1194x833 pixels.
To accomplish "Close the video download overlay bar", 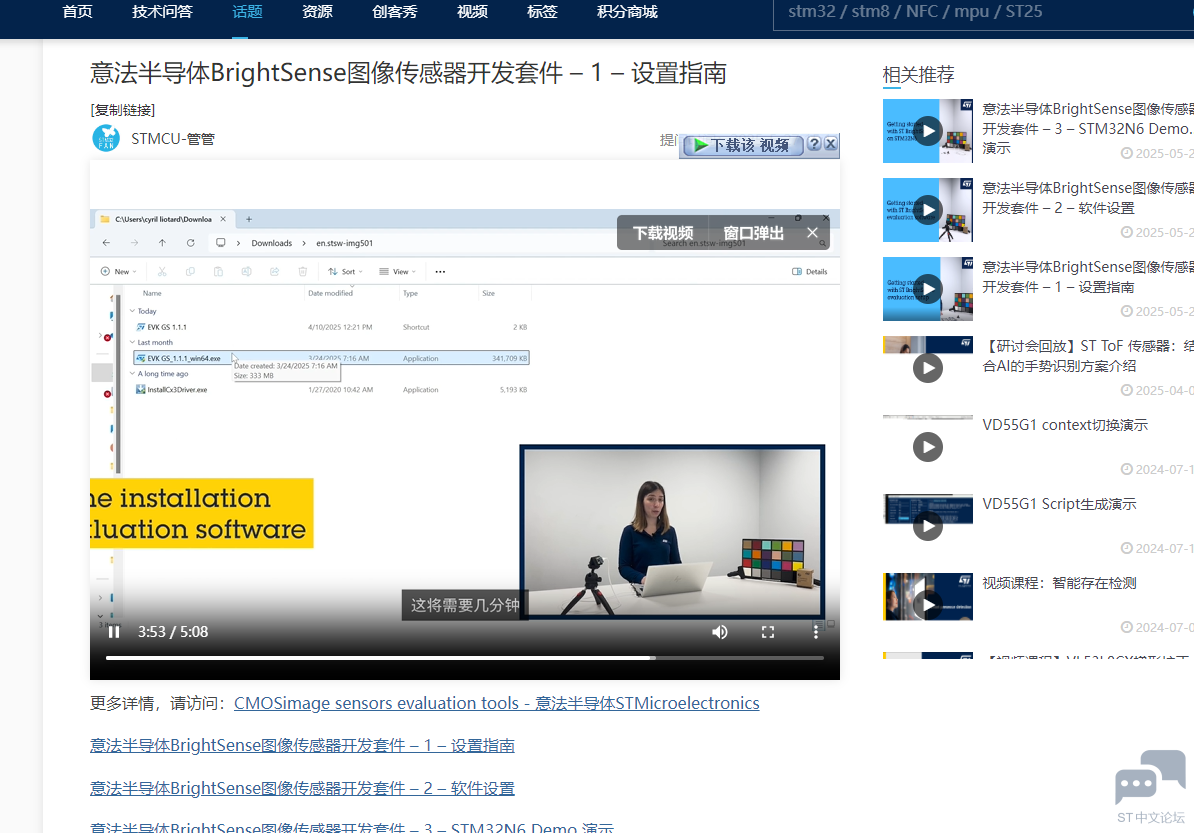I will [812, 233].
